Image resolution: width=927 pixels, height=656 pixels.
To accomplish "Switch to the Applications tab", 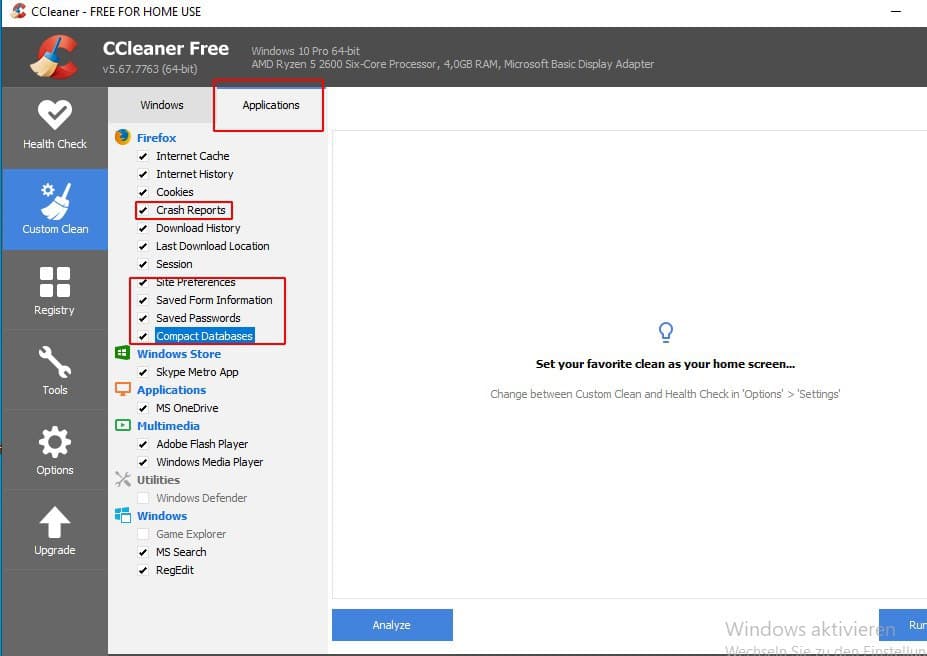I will coord(270,105).
